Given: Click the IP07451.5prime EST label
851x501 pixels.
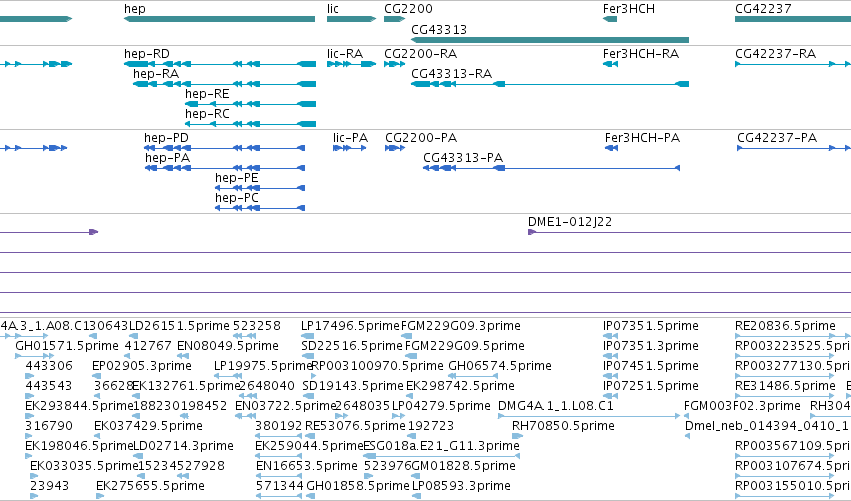Looking at the screenshot, I should 651,366.
